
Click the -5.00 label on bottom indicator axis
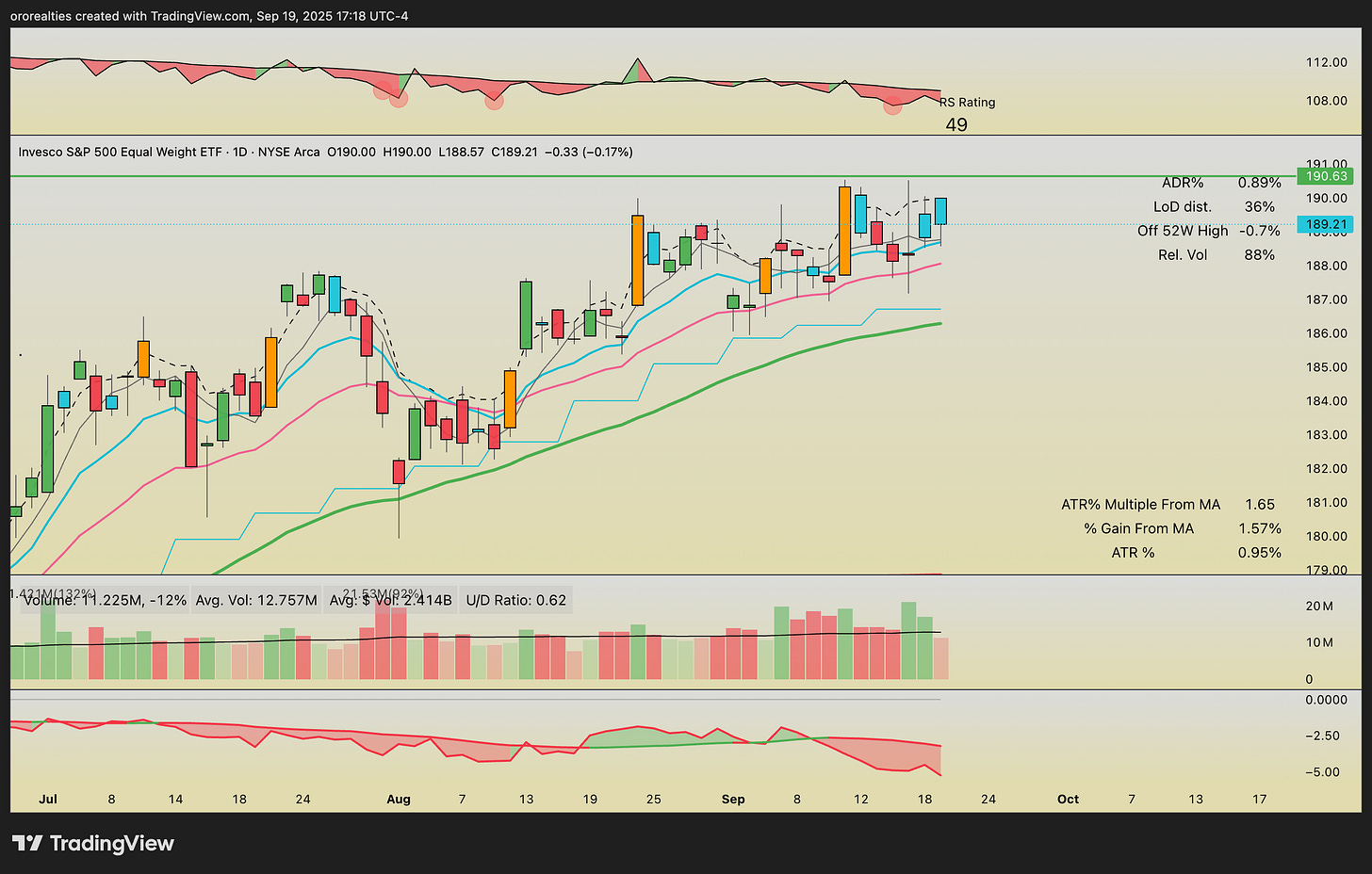(x=1322, y=771)
